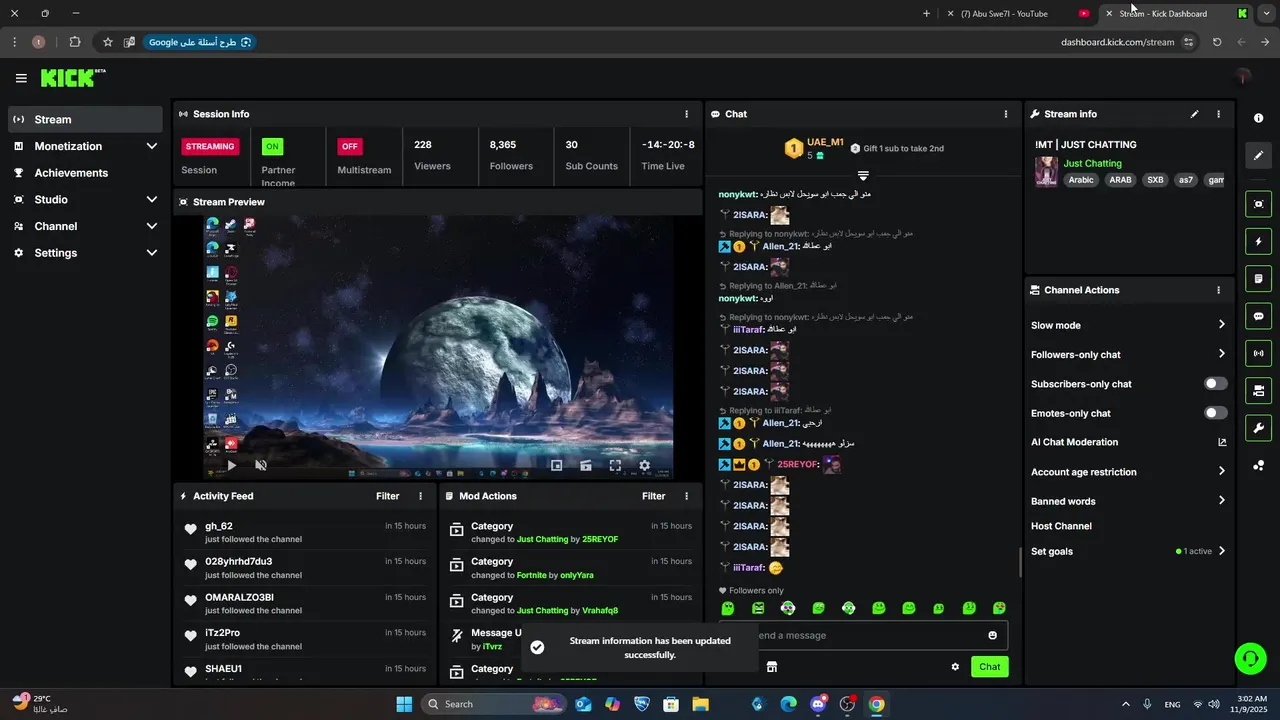Click Filter in Activity Feed

pos(388,496)
